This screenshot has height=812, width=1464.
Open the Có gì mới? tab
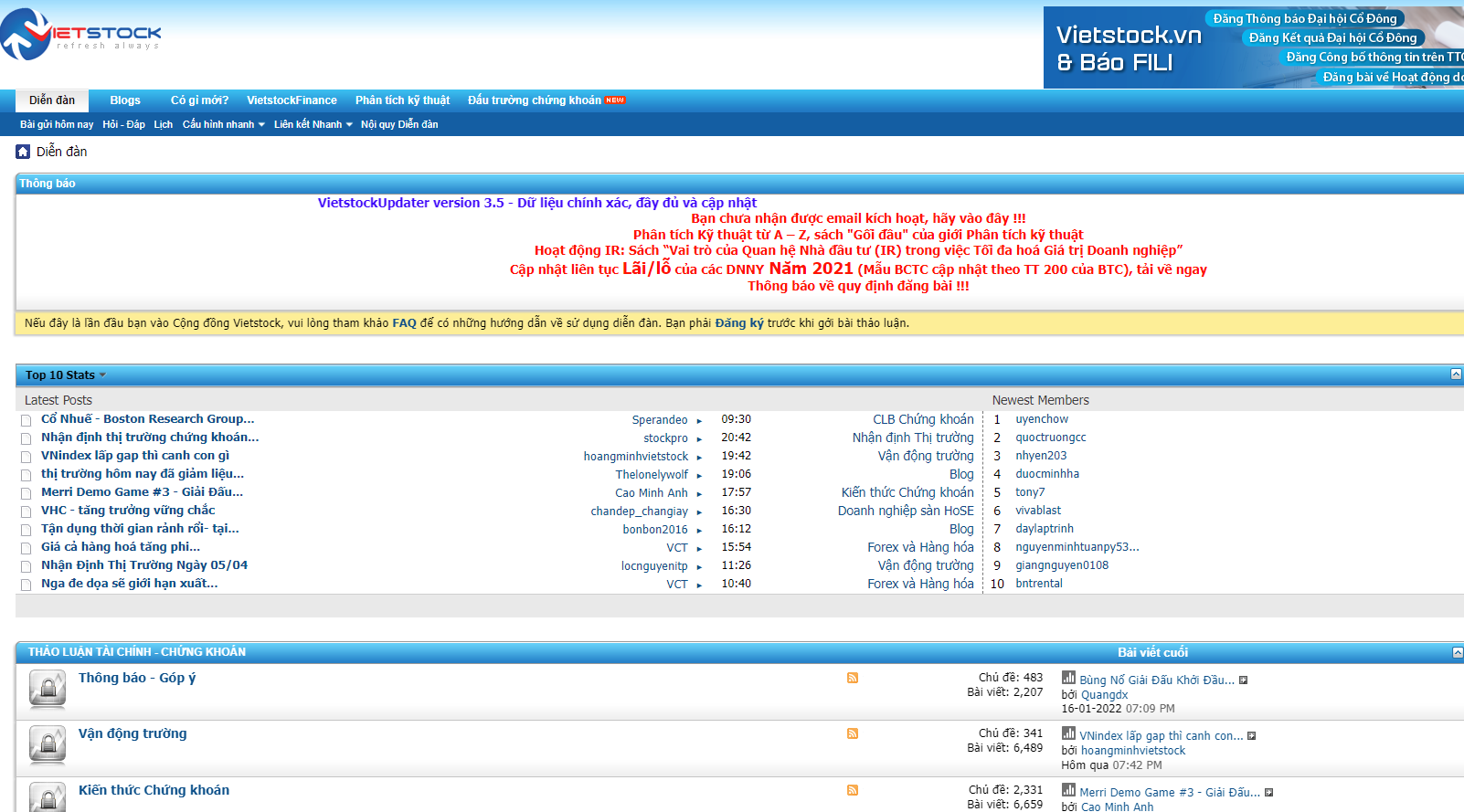[199, 100]
